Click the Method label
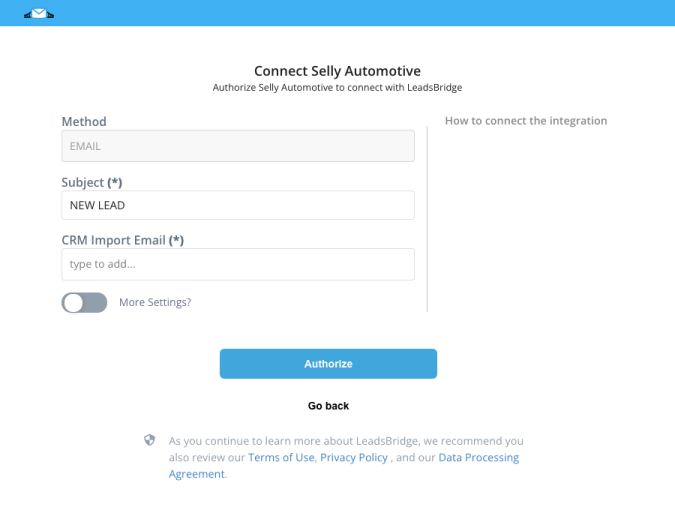Image resolution: width=675 pixels, height=525 pixels. pyautogui.click(x=84, y=121)
